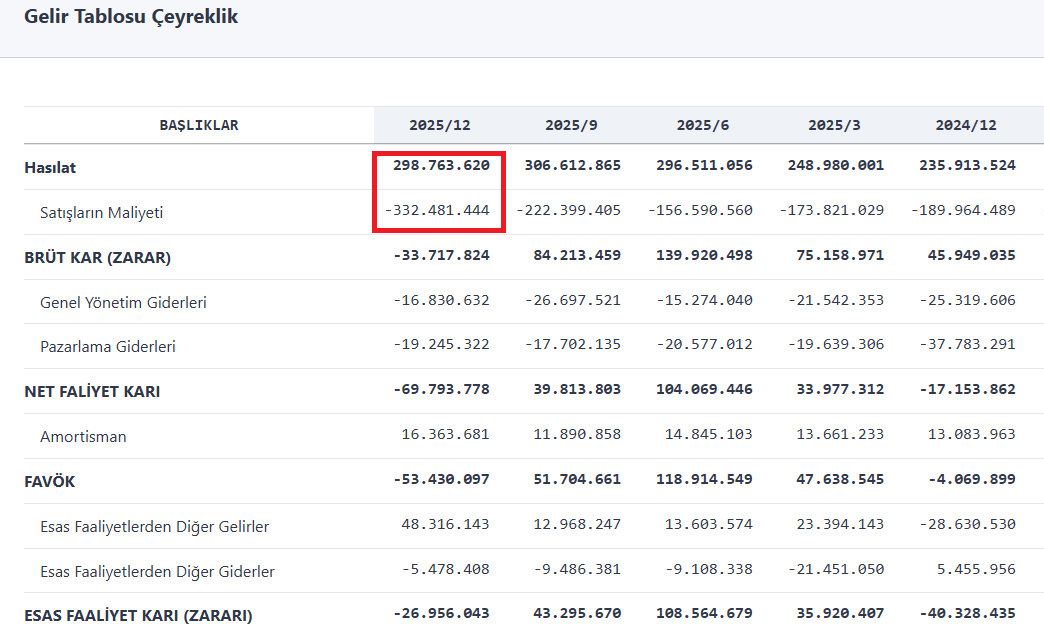Click net operating value 39.813.803

(577, 389)
